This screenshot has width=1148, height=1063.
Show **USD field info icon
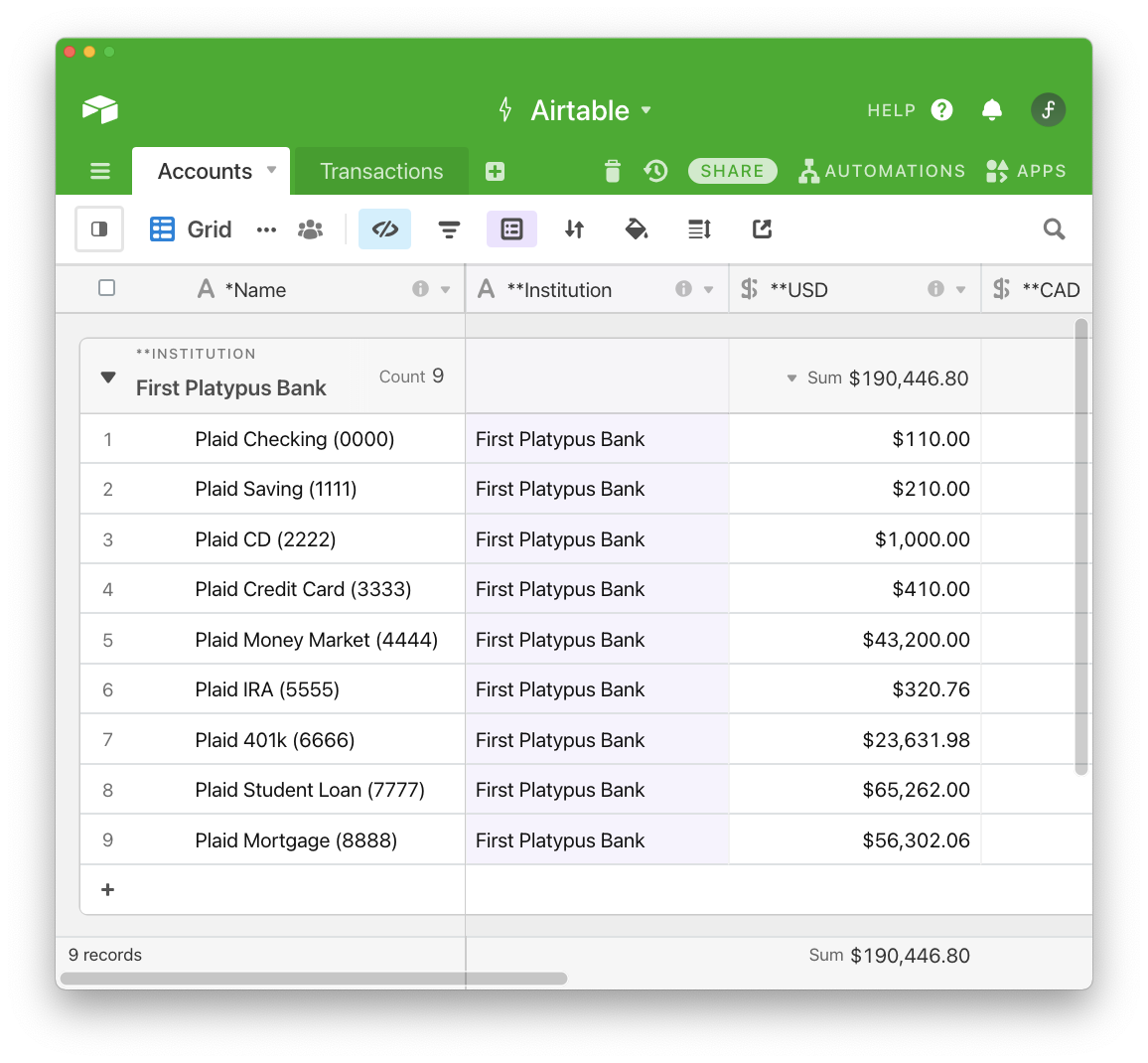click(x=935, y=289)
